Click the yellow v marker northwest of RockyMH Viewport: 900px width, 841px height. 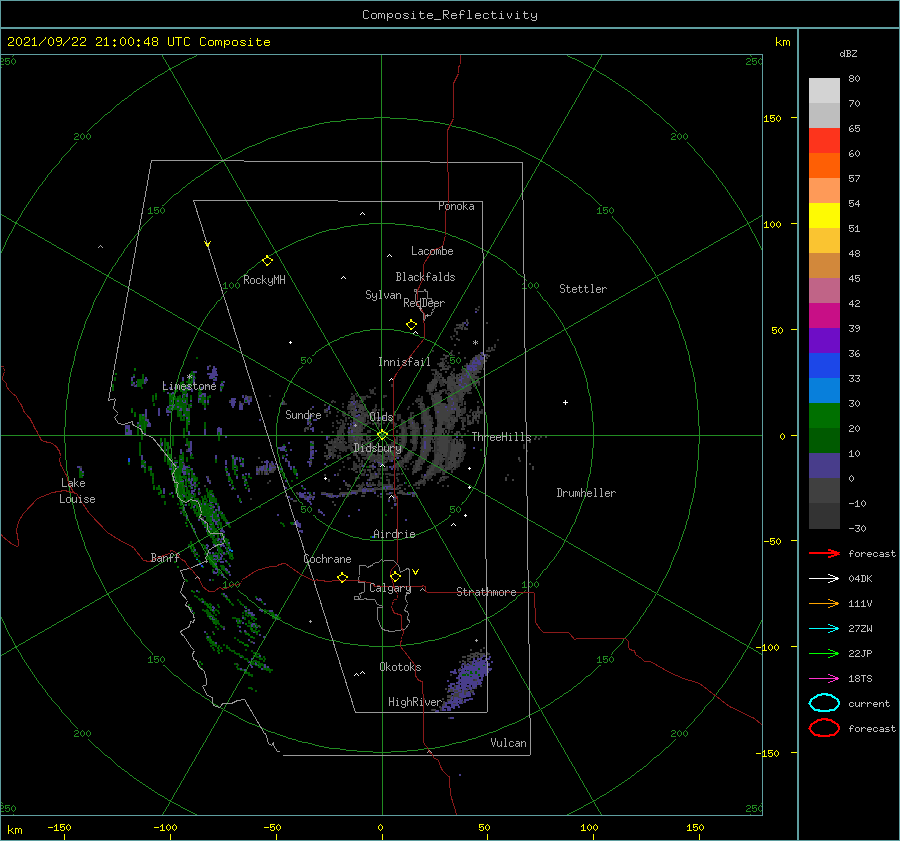pyautogui.click(x=208, y=244)
